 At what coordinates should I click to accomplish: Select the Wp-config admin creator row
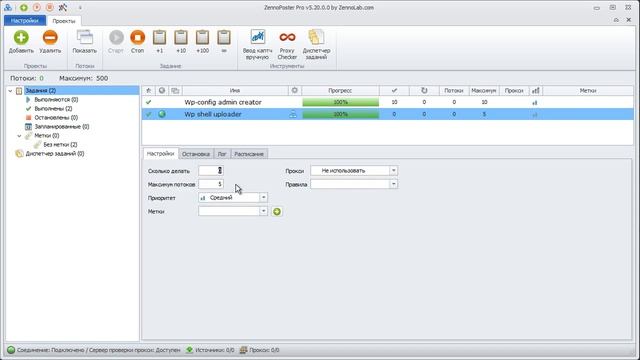(387, 102)
